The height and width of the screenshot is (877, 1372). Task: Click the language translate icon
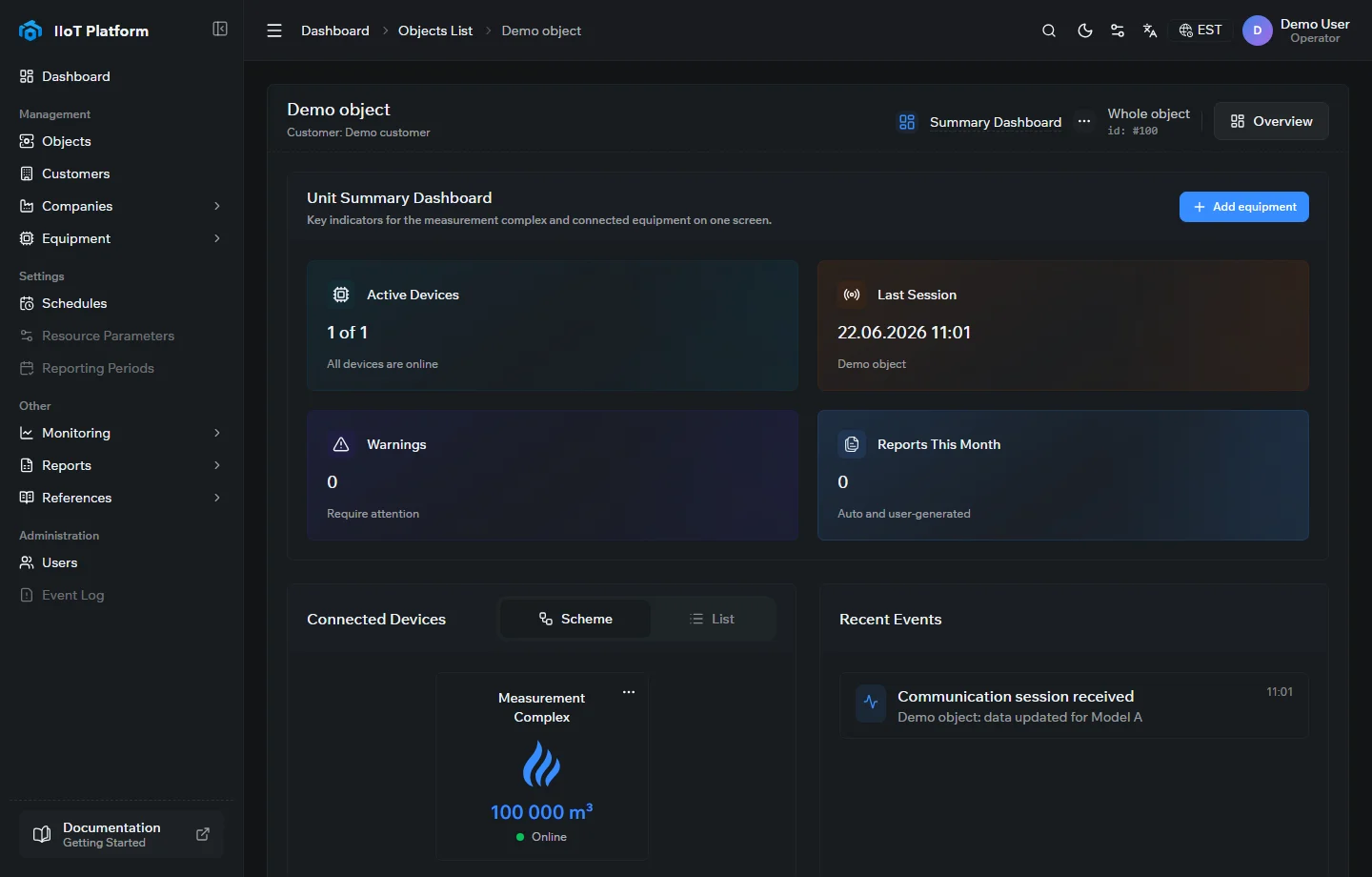pyautogui.click(x=1150, y=31)
